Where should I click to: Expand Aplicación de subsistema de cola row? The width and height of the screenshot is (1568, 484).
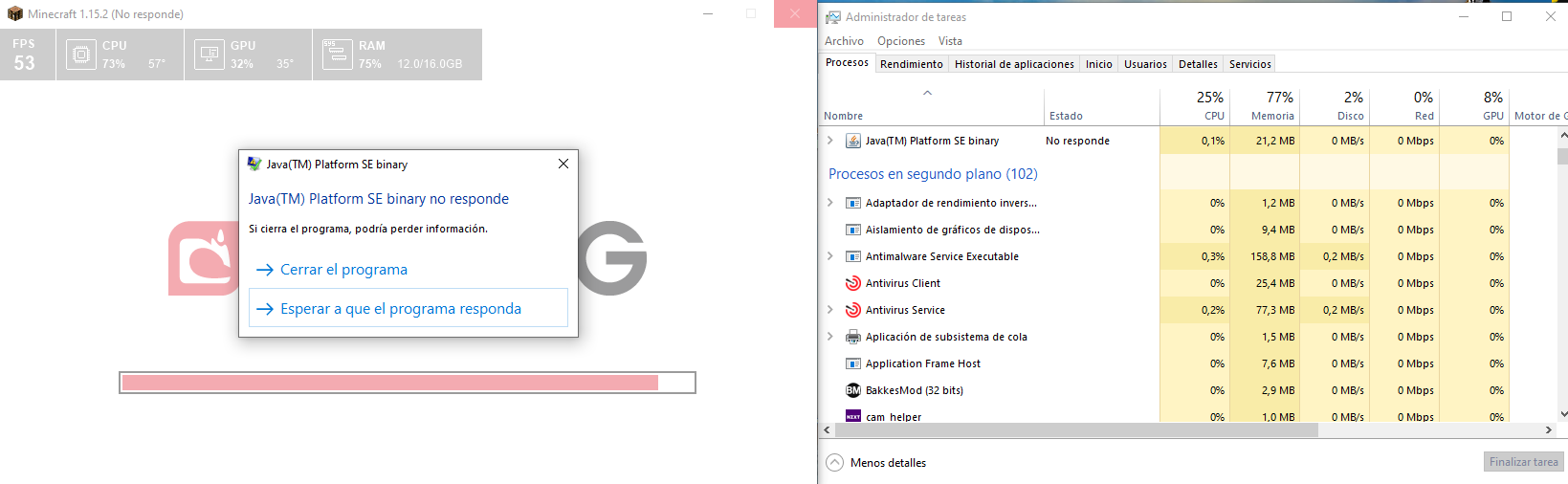tap(830, 337)
